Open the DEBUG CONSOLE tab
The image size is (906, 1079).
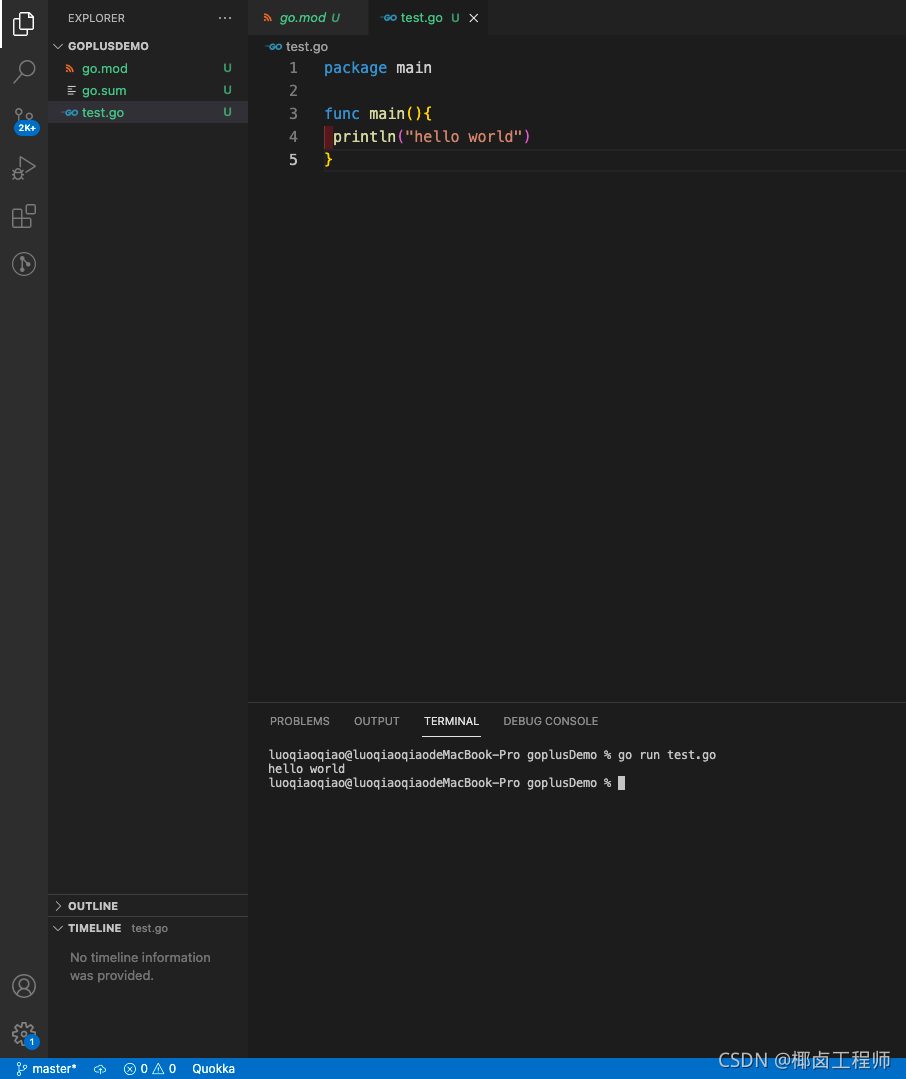point(550,721)
